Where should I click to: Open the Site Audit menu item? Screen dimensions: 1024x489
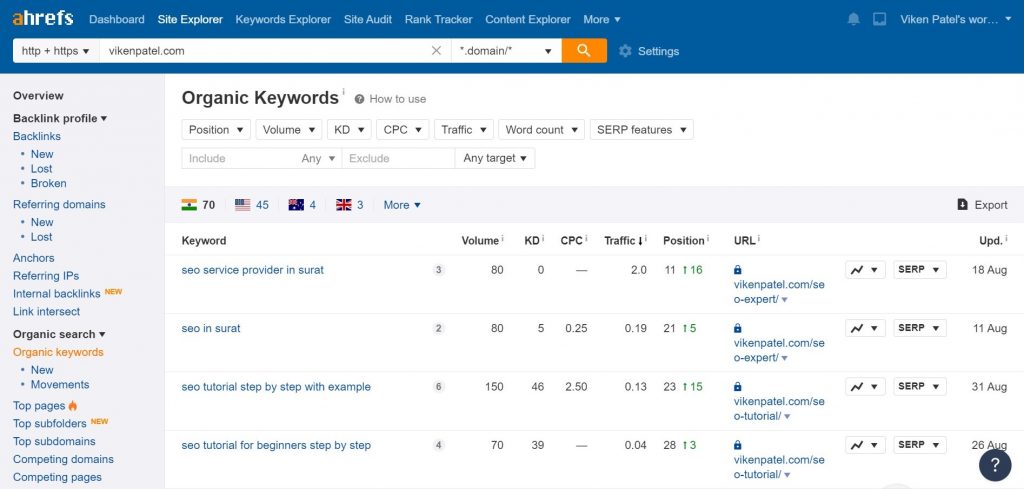click(x=368, y=19)
